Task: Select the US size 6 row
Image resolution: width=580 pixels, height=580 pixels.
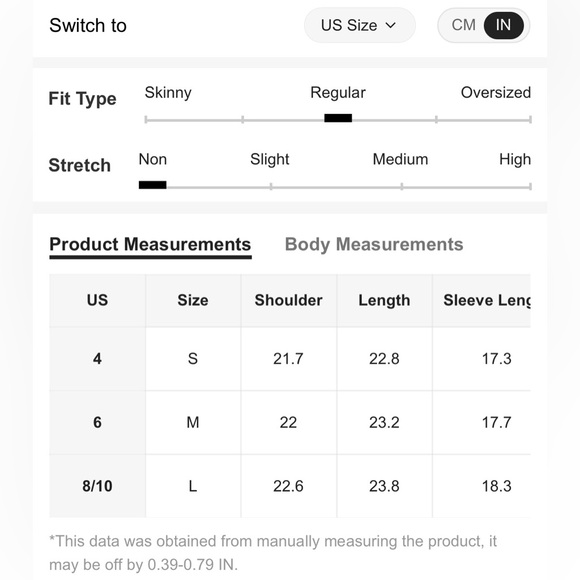Action: pyautogui.click(x=290, y=422)
